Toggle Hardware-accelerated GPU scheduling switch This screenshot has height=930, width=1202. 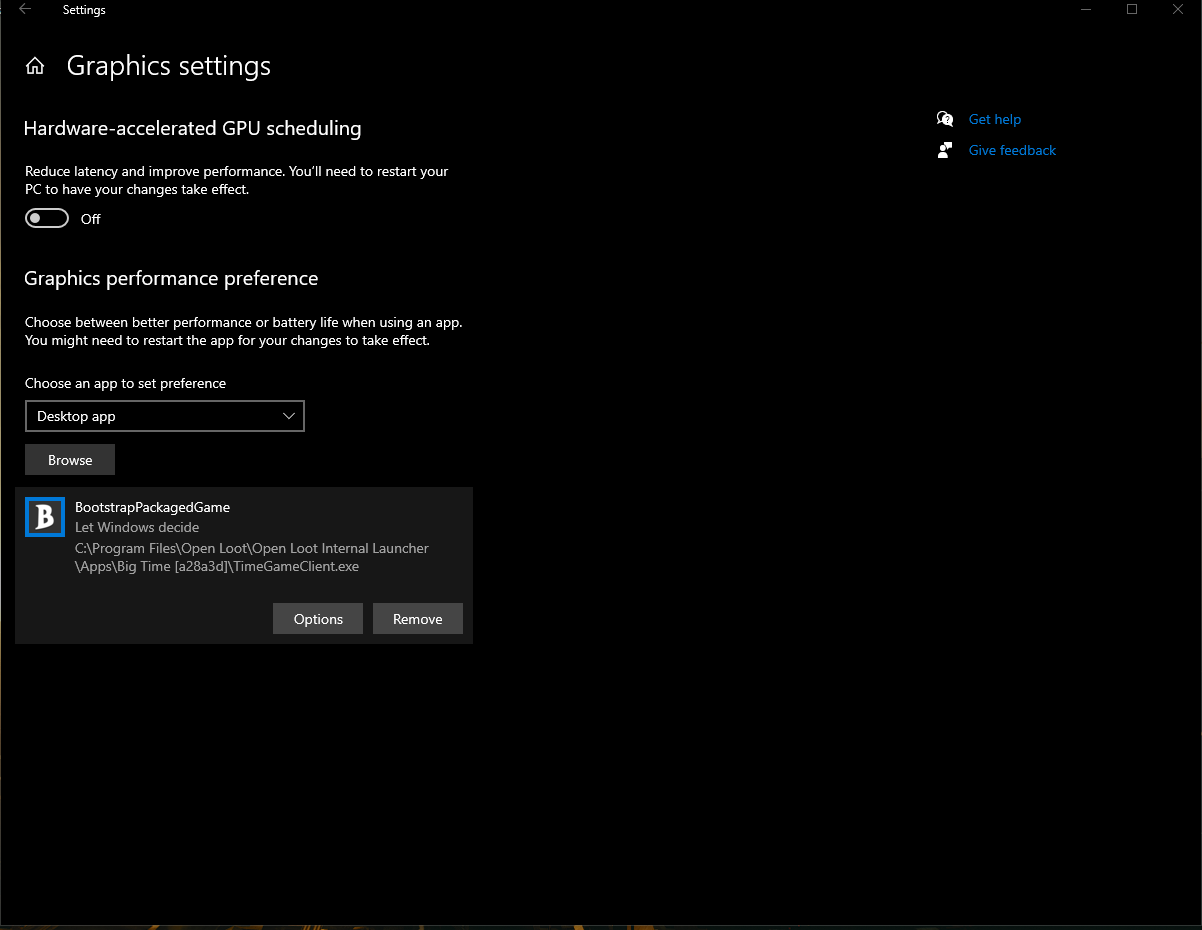(x=47, y=218)
